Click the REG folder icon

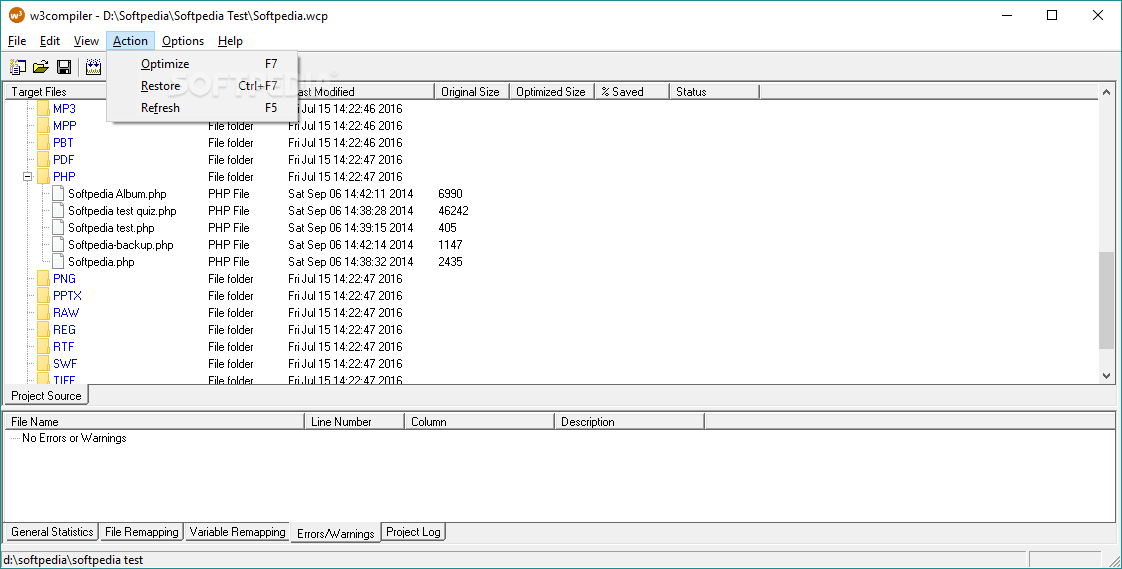(42, 330)
